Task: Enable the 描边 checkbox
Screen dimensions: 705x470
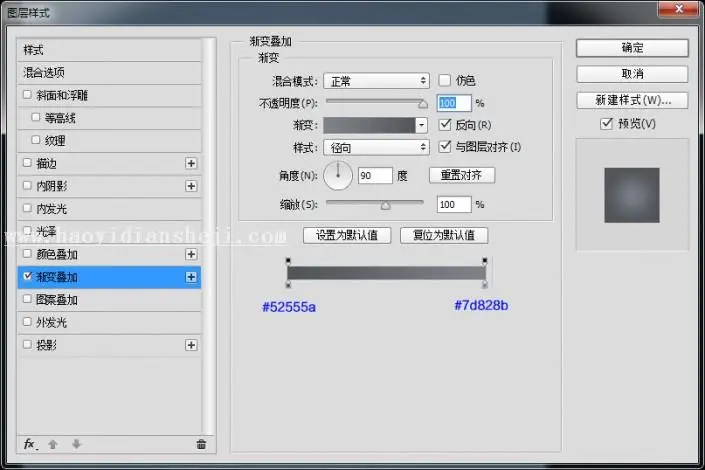Action: [27, 162]
